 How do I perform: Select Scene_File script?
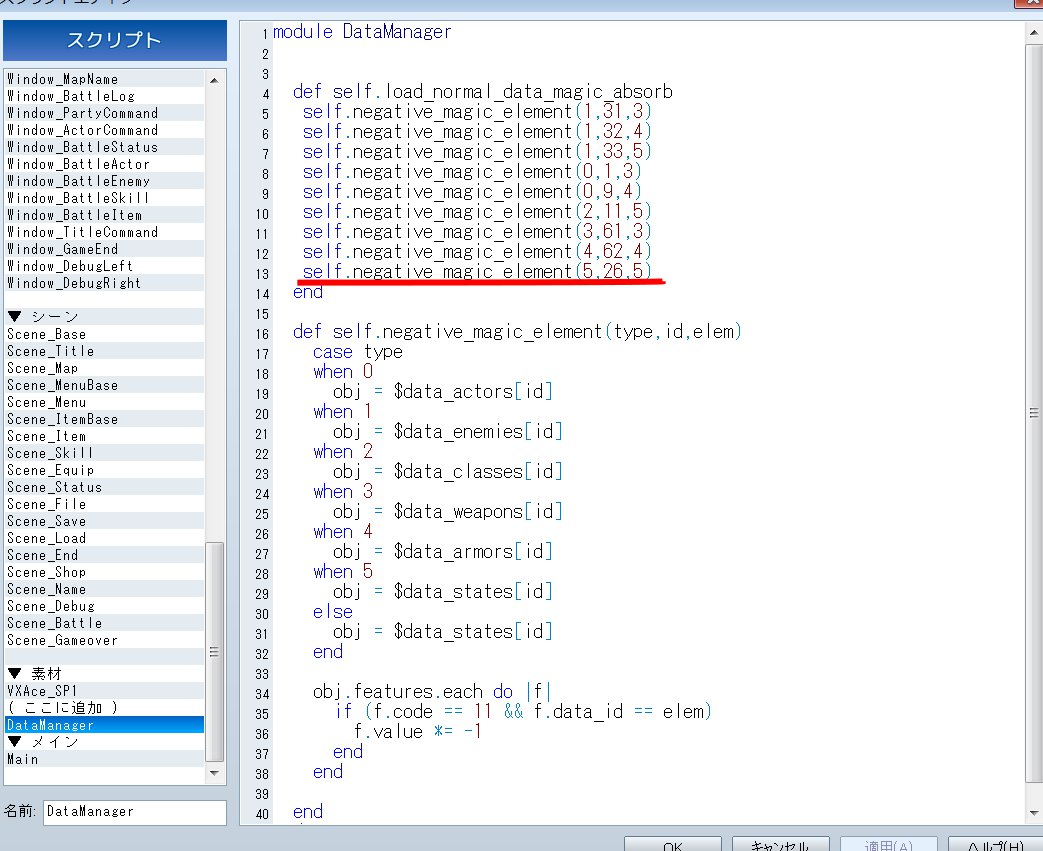click(104, 504)
